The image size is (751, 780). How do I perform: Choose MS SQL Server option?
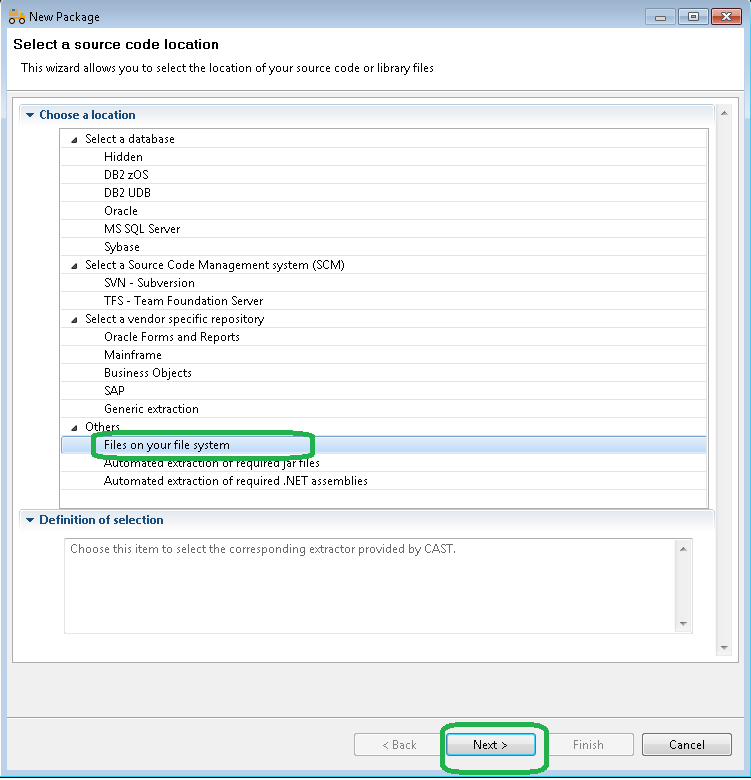142,229
